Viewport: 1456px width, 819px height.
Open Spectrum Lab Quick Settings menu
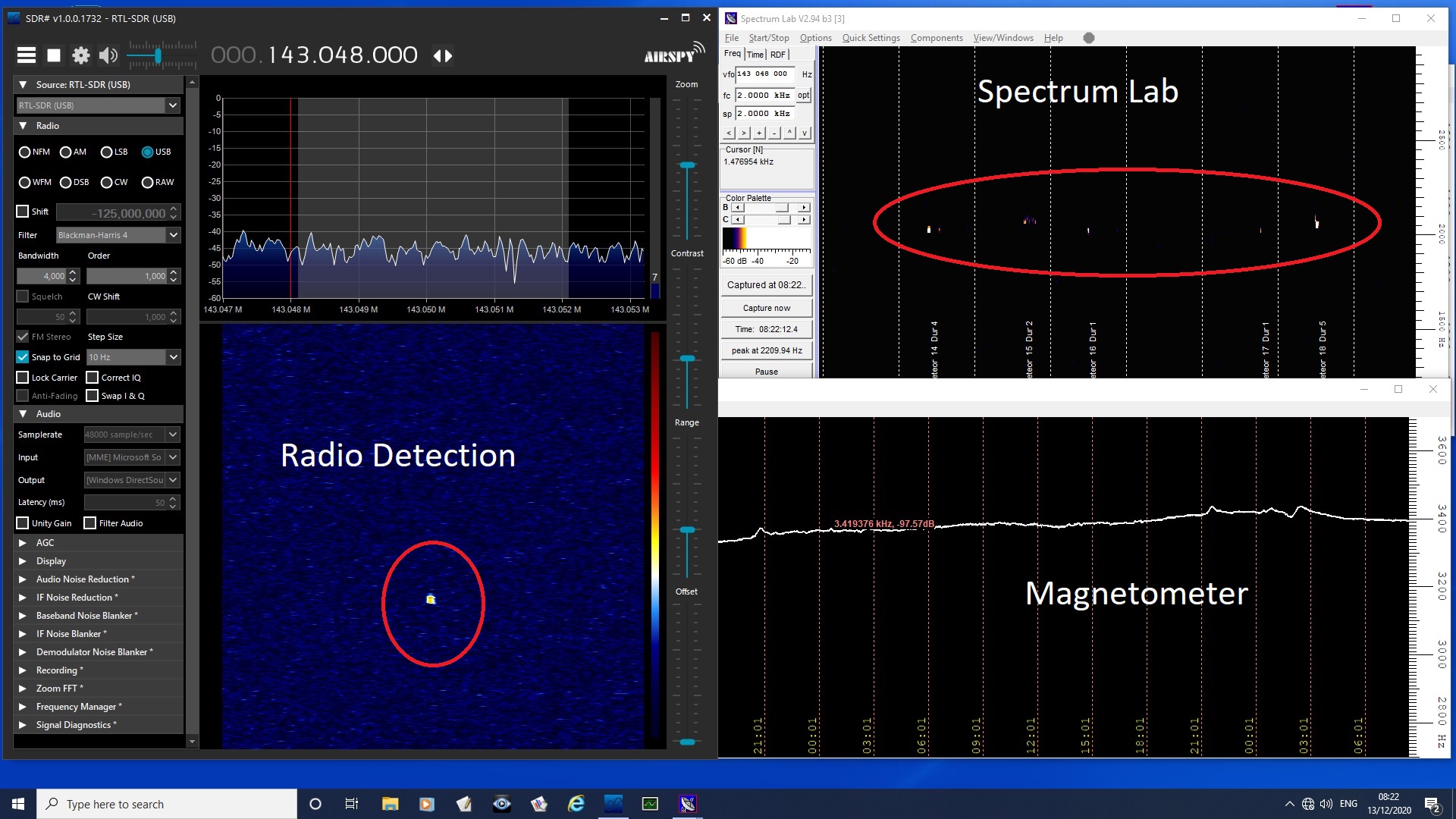tap(871, 38)
